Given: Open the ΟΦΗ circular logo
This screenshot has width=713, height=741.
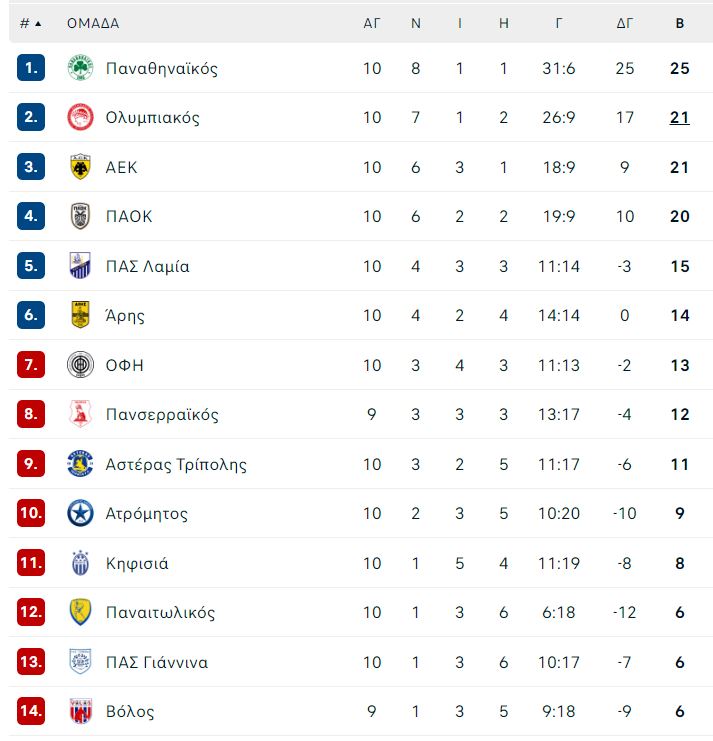Looking at the screenshot, I should (80, 365).
